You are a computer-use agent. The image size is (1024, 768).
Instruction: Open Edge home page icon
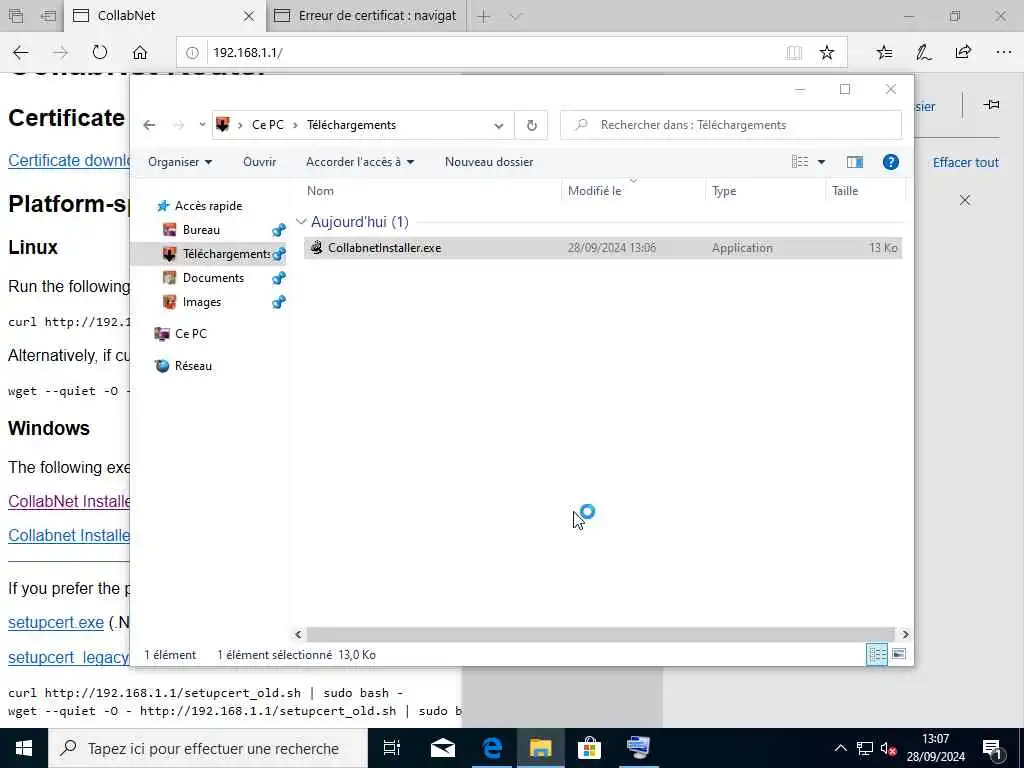click(x=140, y=52)
